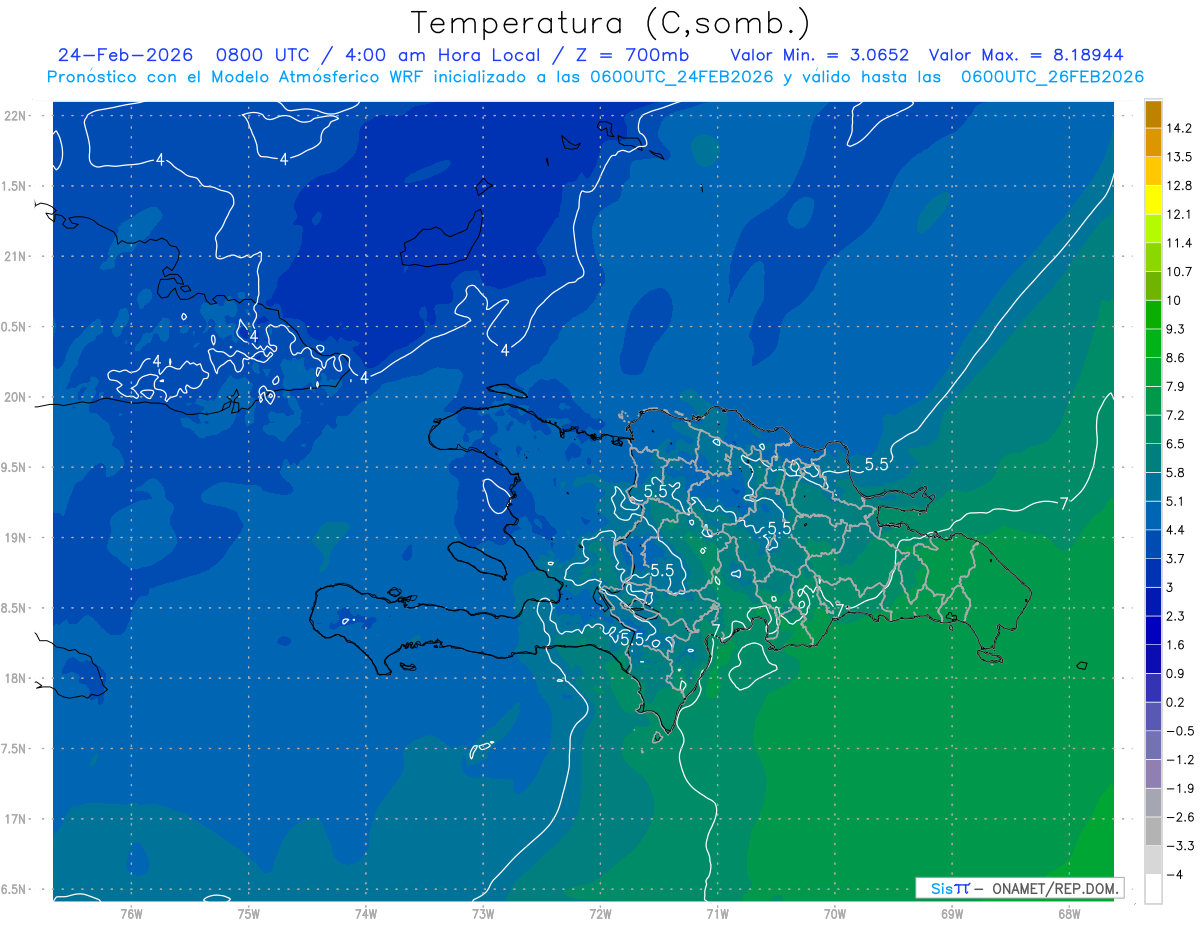Screen dimensions: 1200x927
Task: Click the yellow 12.1 colorbar swatch
Action: pyautogui.click(x=1153, y=200)
